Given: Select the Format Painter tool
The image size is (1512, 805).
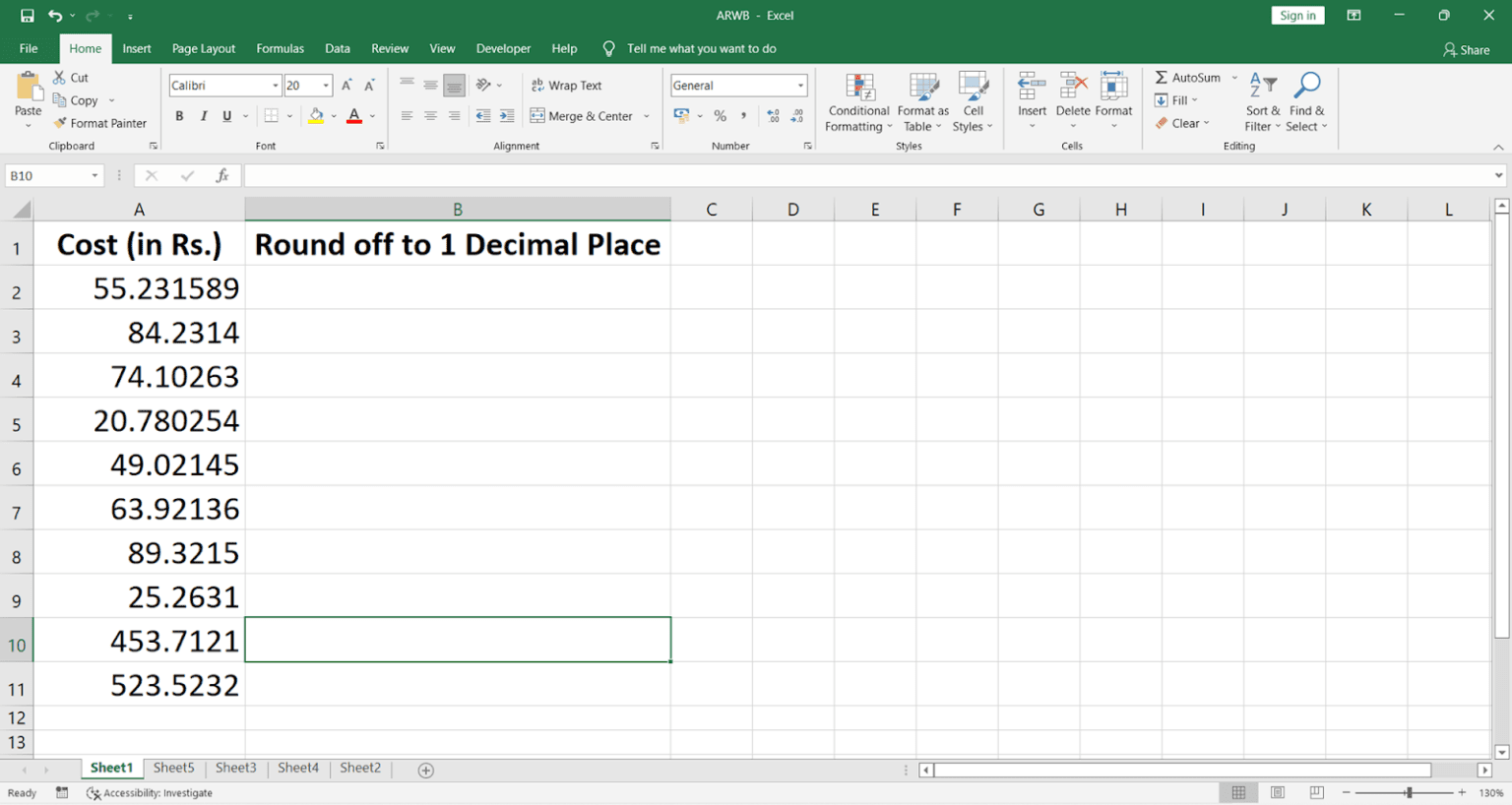Looking at the screenshot, I should point(100,123).
